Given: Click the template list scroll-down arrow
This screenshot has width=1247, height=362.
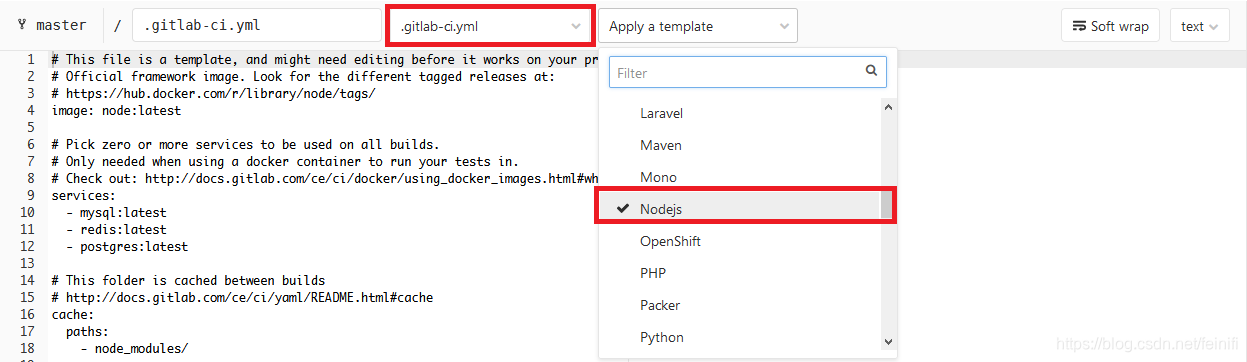Looking at the screenshot, I should [x=887, y=341].
